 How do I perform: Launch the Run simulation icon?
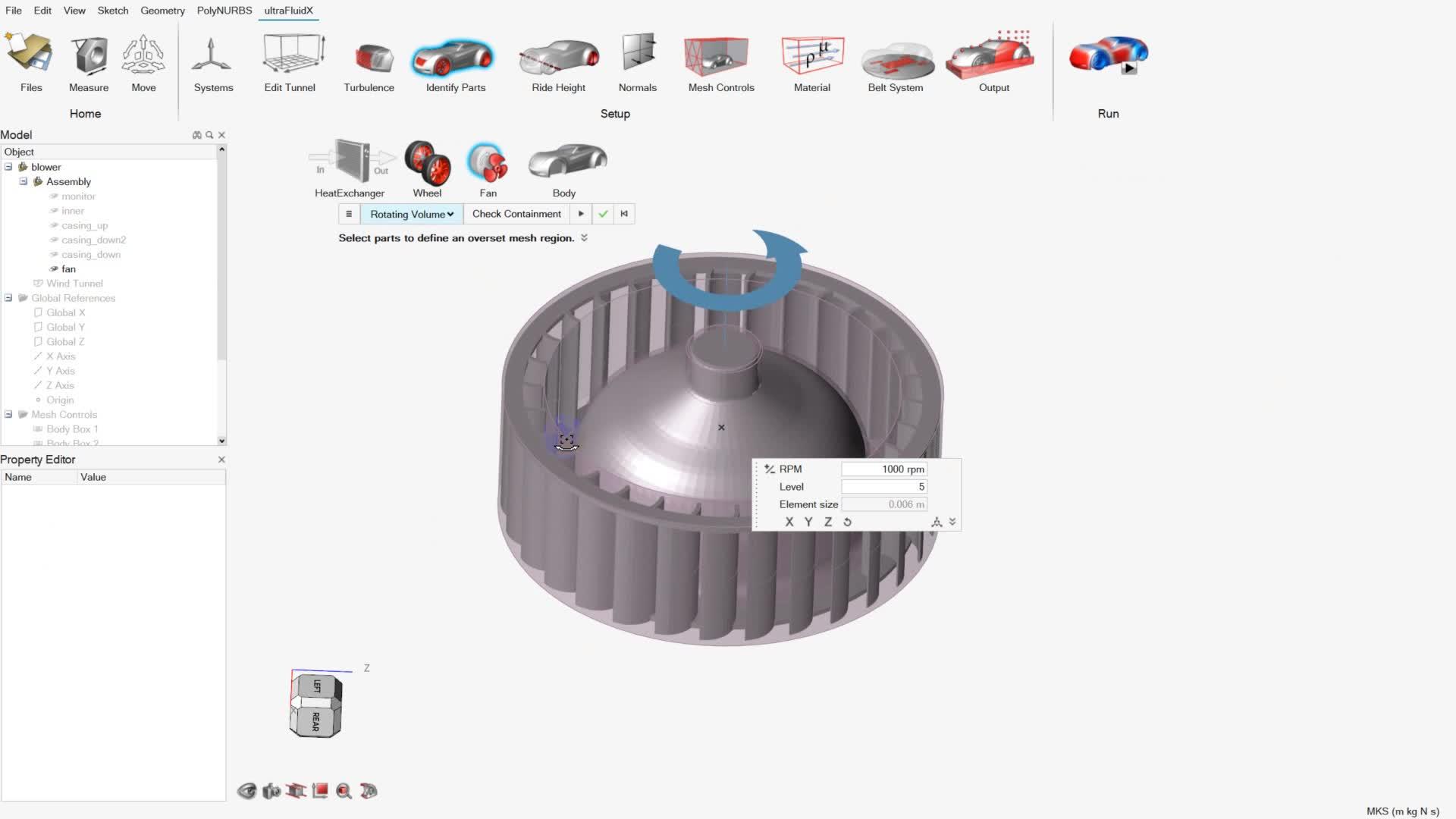click(x=1108, y=56)
